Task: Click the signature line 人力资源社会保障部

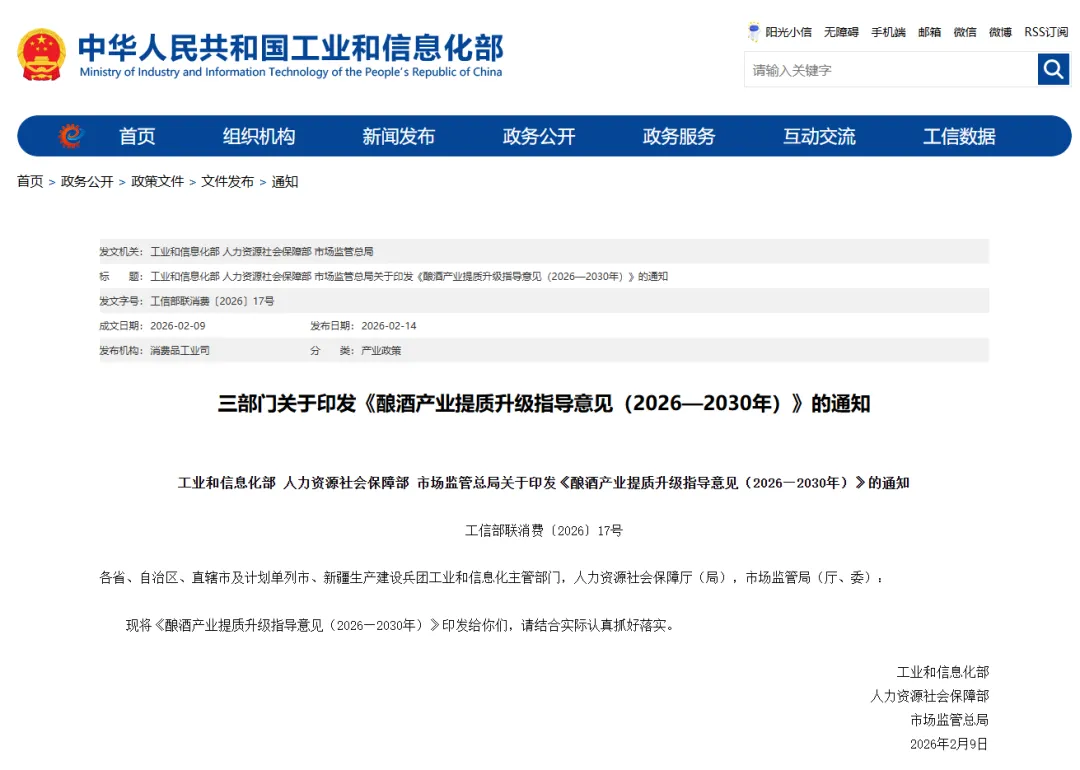Action: click(x=930, y=696)
